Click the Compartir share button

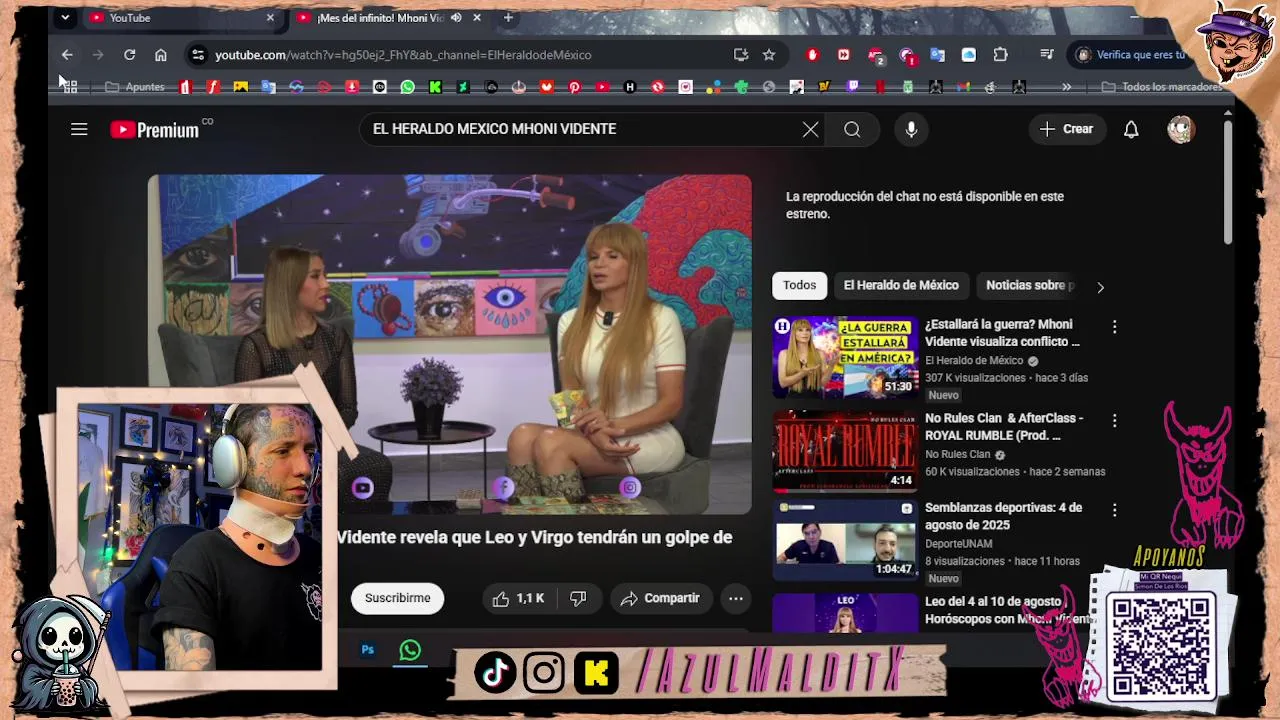(660, 598)
